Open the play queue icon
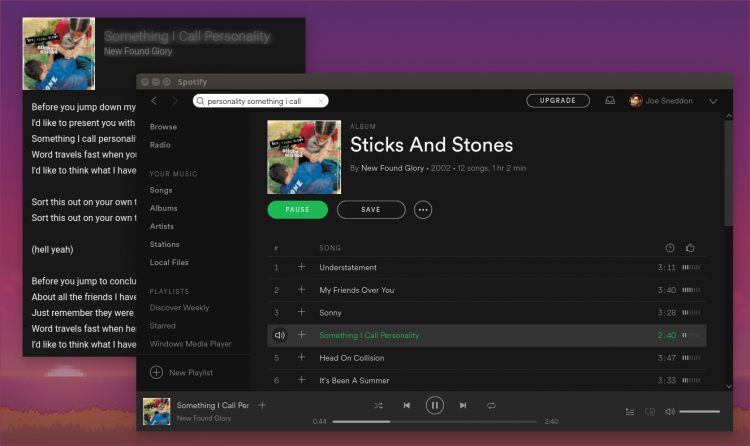The height and width of the screenshot is (446, 750). tap(630, 412)
